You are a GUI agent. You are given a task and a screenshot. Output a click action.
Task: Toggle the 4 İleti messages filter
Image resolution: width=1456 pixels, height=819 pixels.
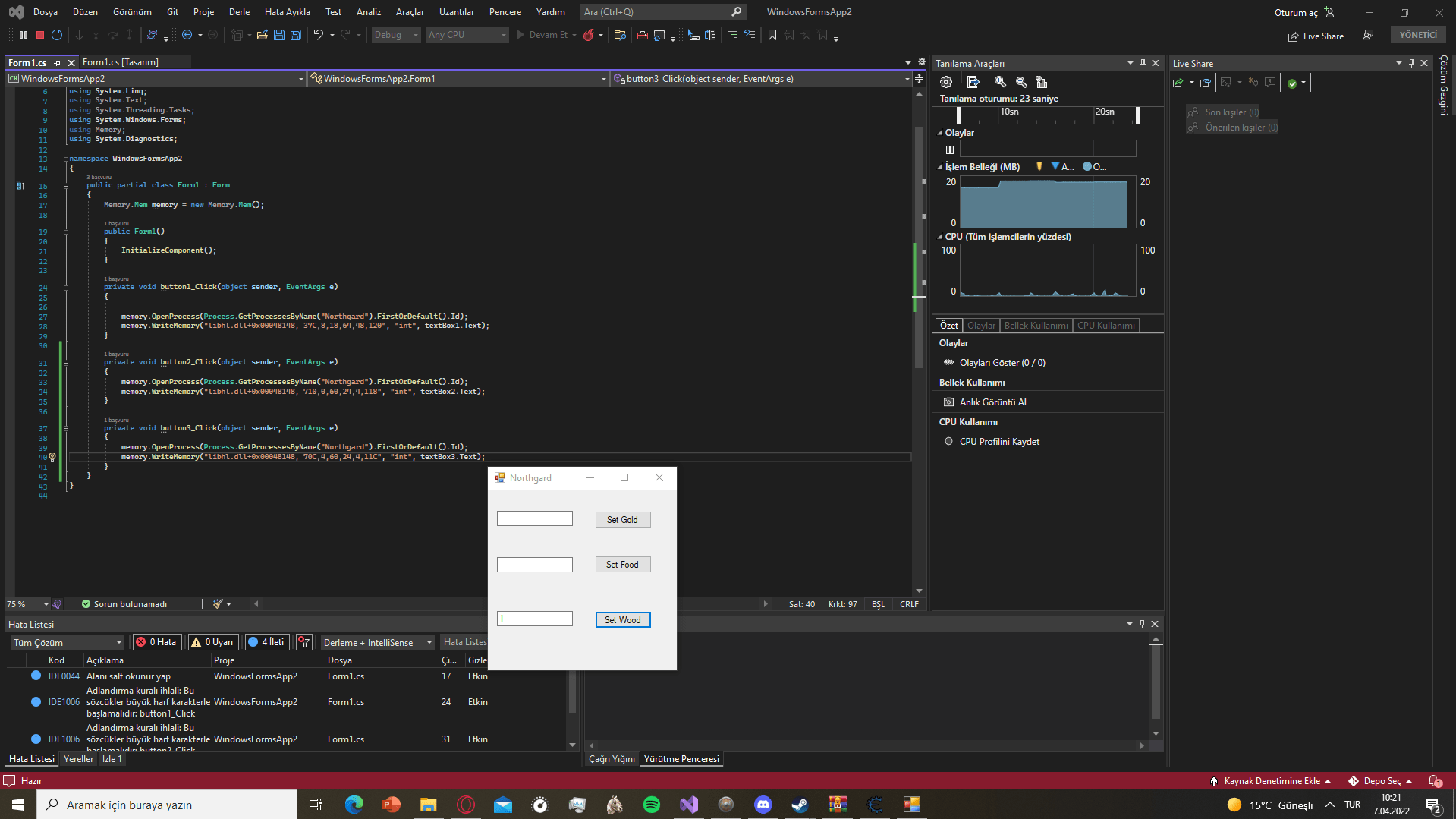coord(267,642)
